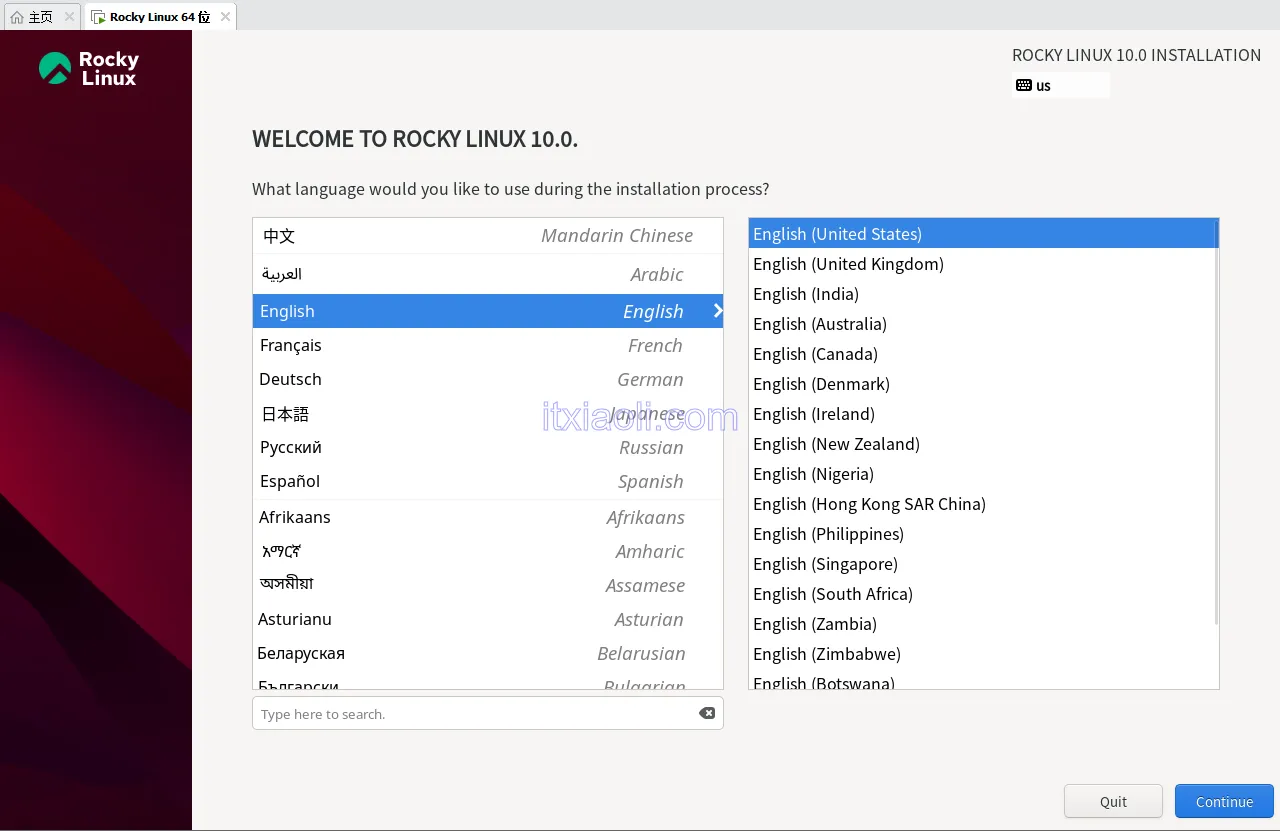
Task: Select Беларуская in the language list
Action: coord(488,653)
